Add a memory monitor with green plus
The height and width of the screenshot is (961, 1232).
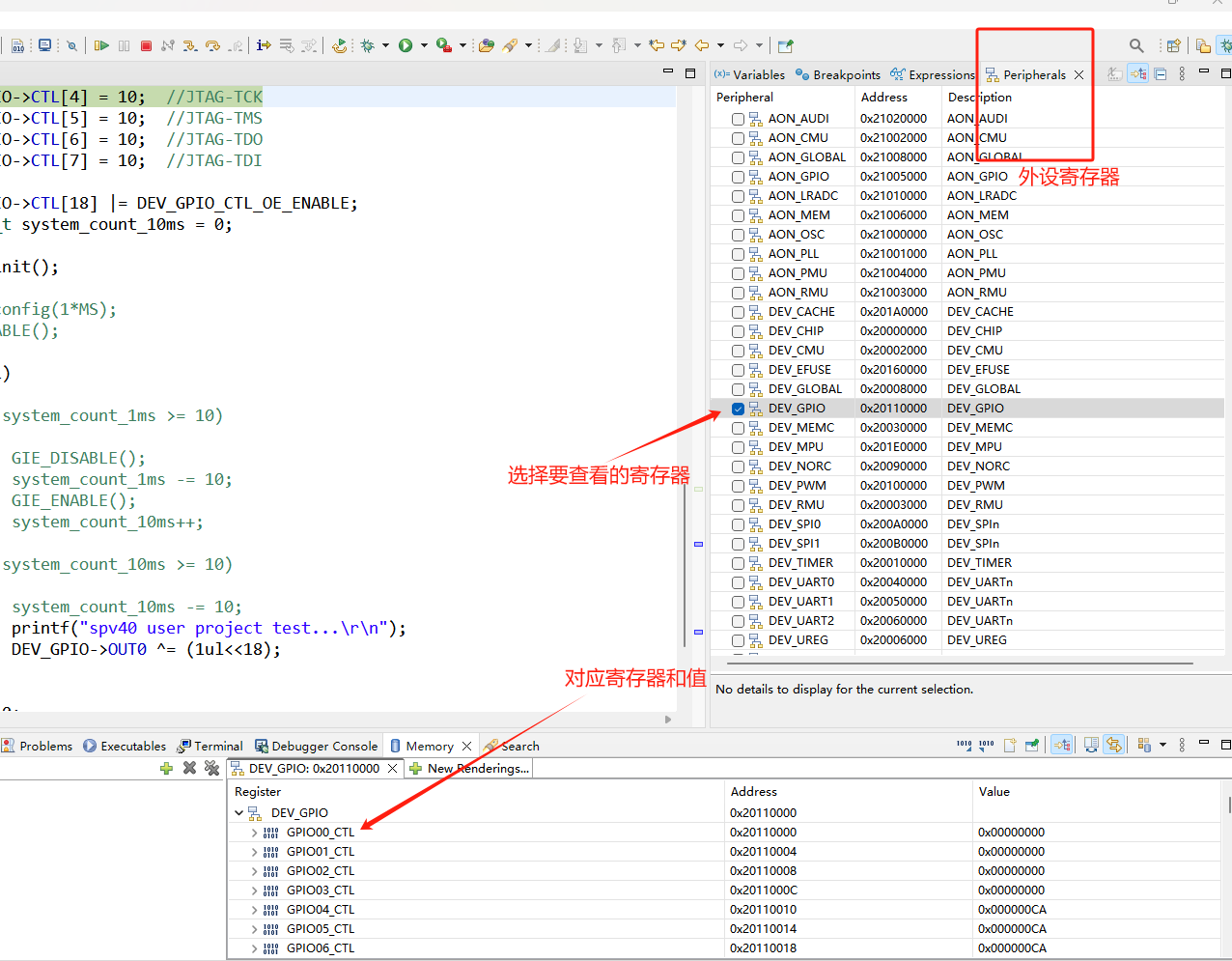[x=166, y=768]
